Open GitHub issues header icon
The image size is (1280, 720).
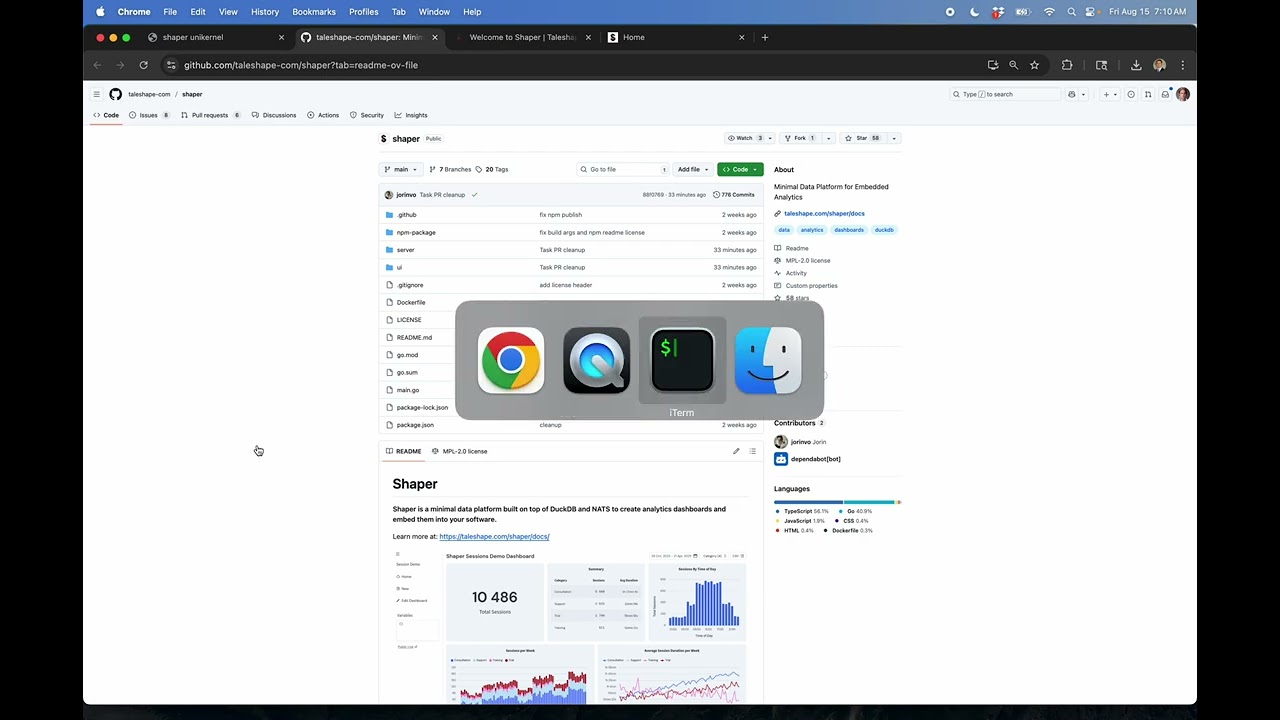[x=1131, y=94]
